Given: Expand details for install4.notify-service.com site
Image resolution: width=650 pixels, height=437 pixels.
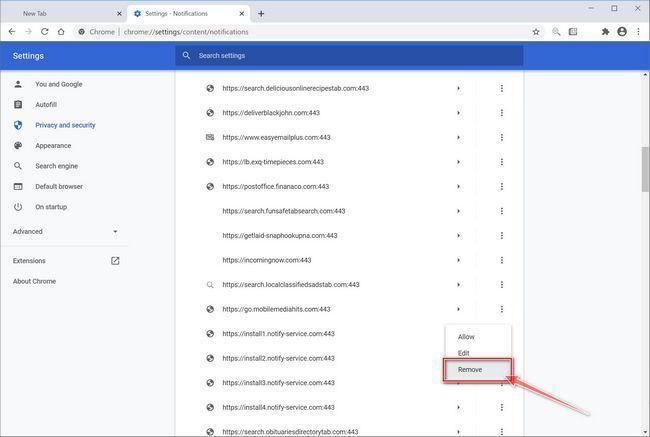Looking at the screenshot, I should click(458, 408).
